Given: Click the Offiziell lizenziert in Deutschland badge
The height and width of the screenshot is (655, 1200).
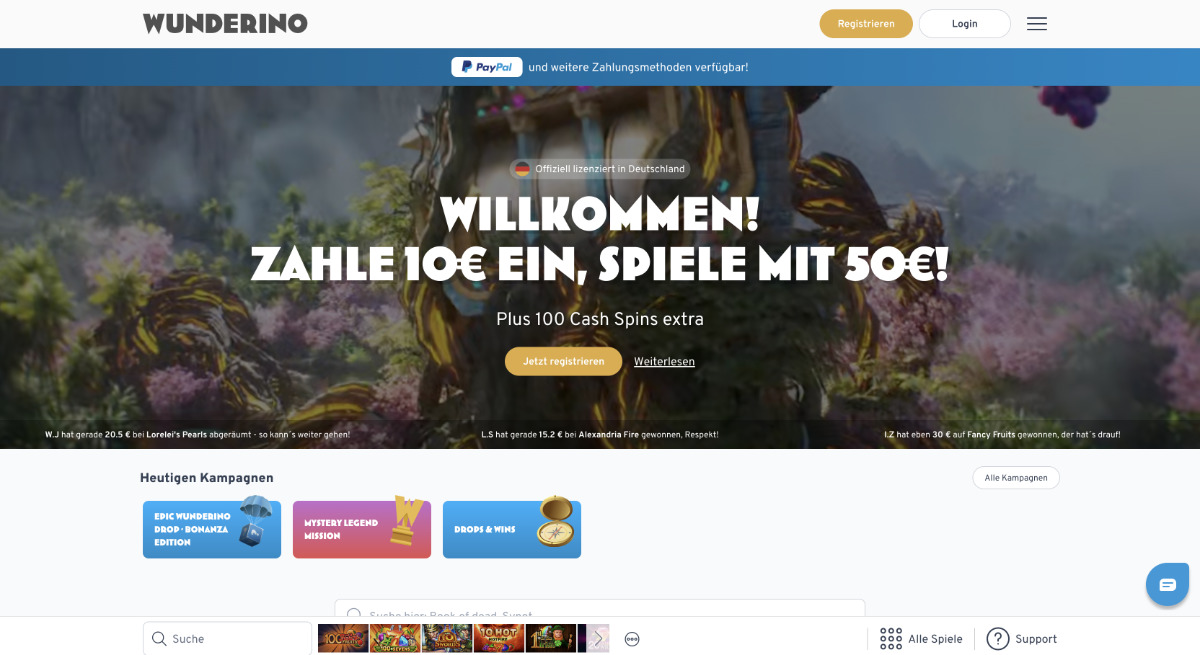Looking at the screenshot, I should [600, 169].
